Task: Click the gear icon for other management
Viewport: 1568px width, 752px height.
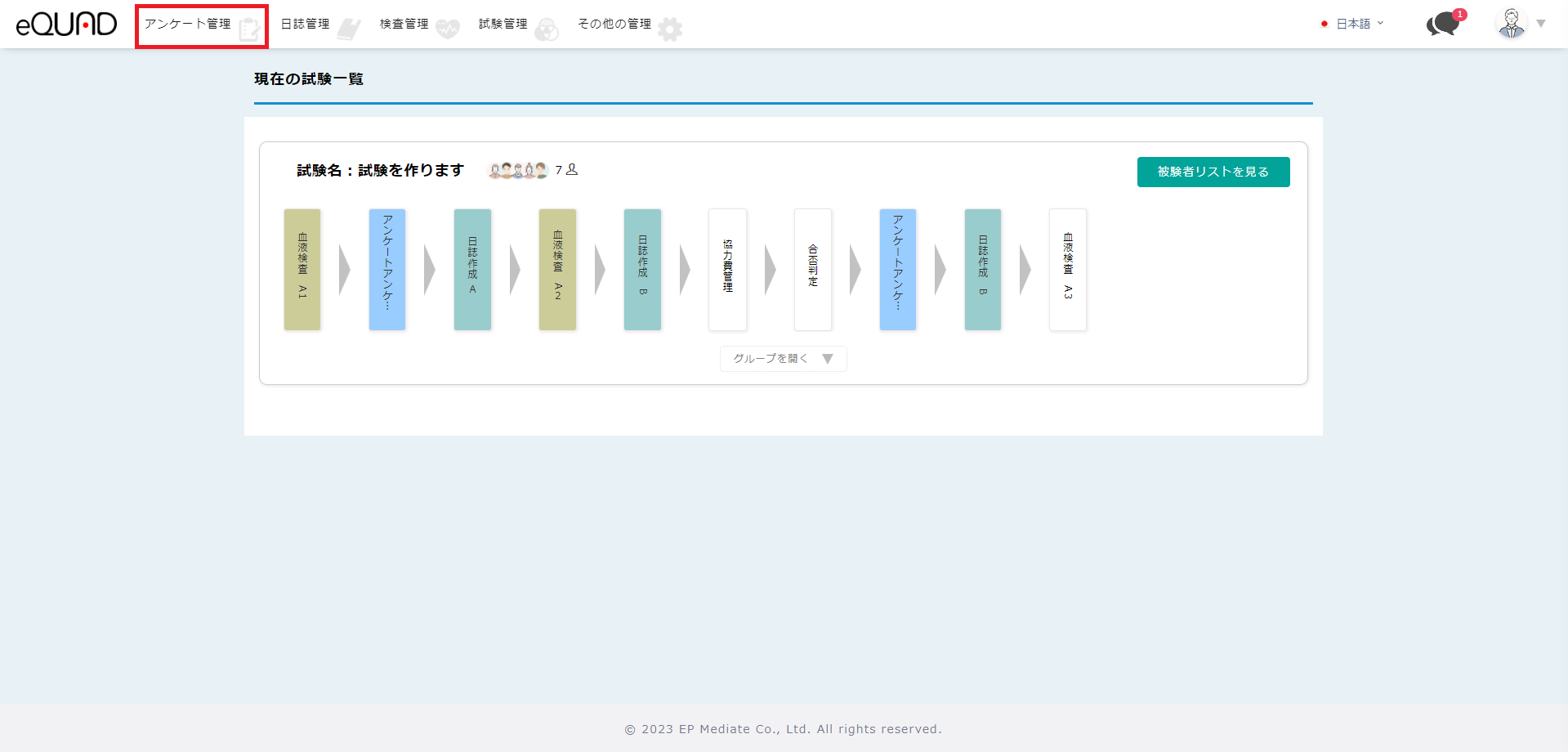Action: coord(670,29)
